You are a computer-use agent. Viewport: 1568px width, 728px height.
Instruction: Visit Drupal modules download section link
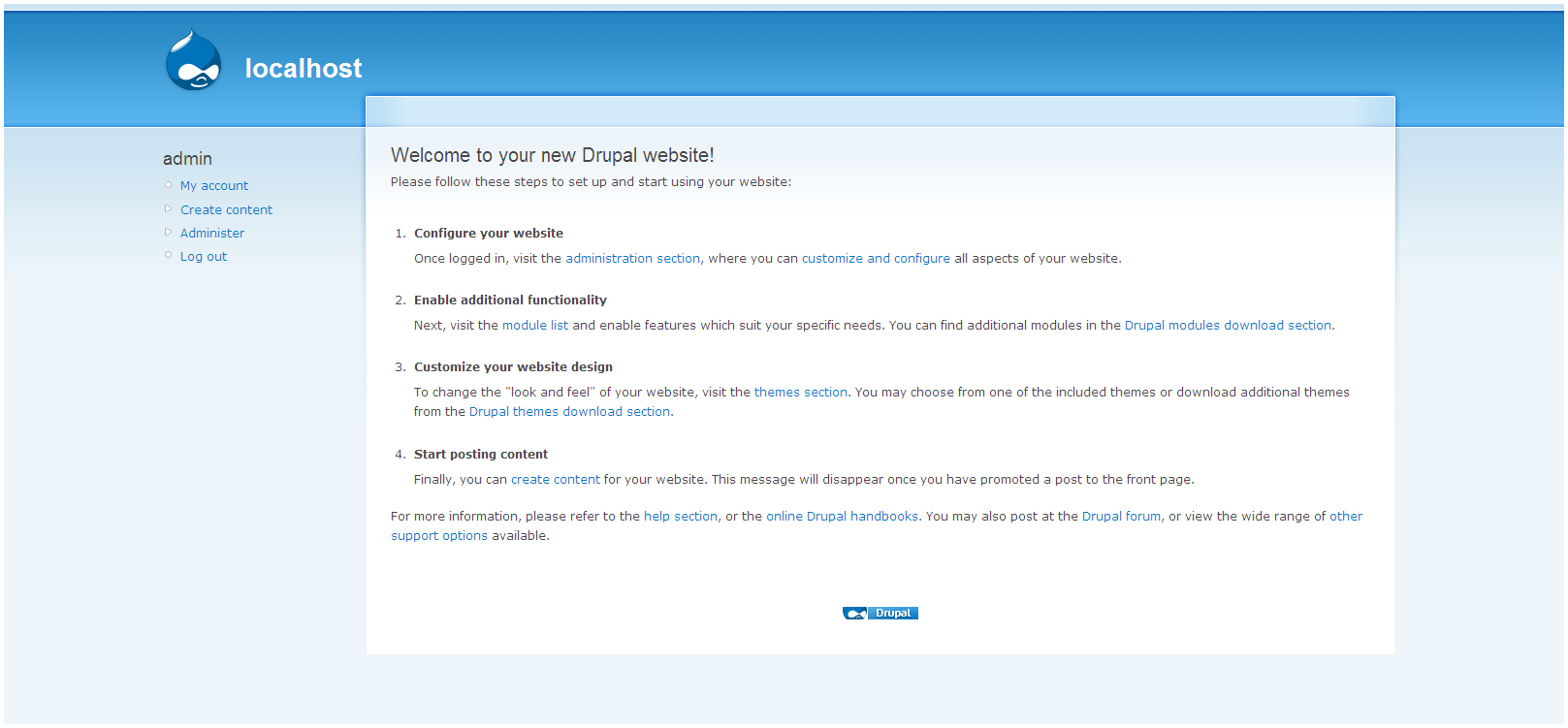pos(1228,325)
